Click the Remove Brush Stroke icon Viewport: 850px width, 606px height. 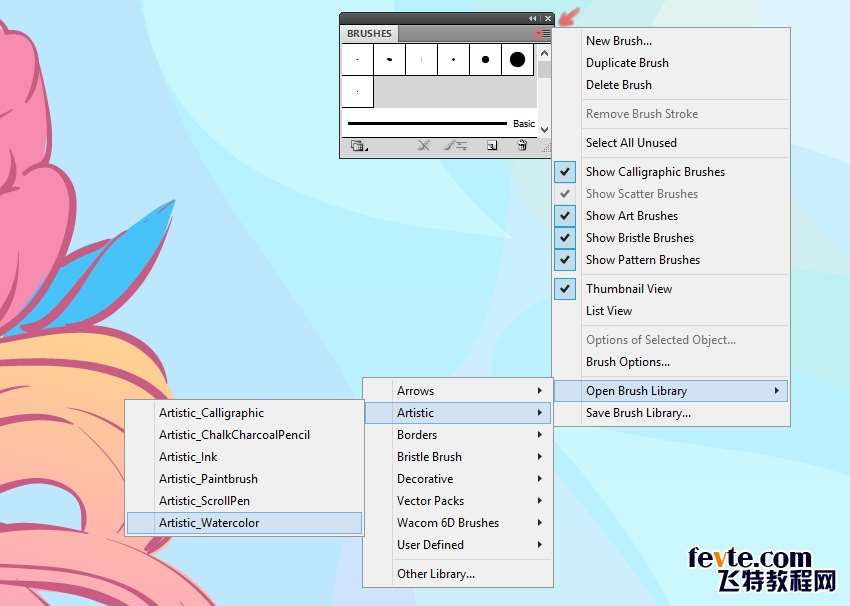point(424,146)
